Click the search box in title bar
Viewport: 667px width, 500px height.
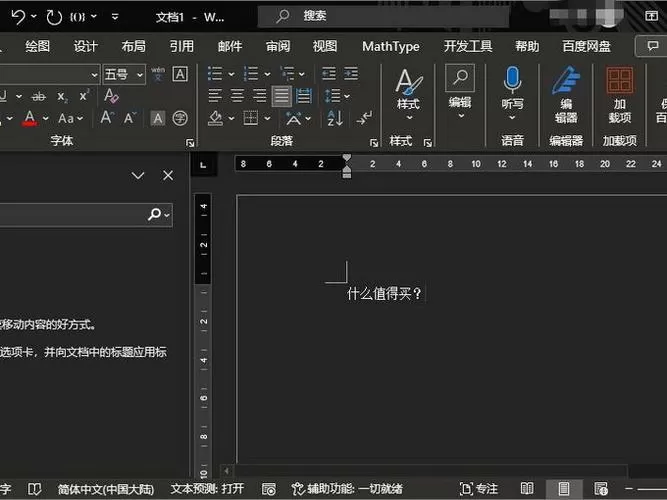click(383, 17)
